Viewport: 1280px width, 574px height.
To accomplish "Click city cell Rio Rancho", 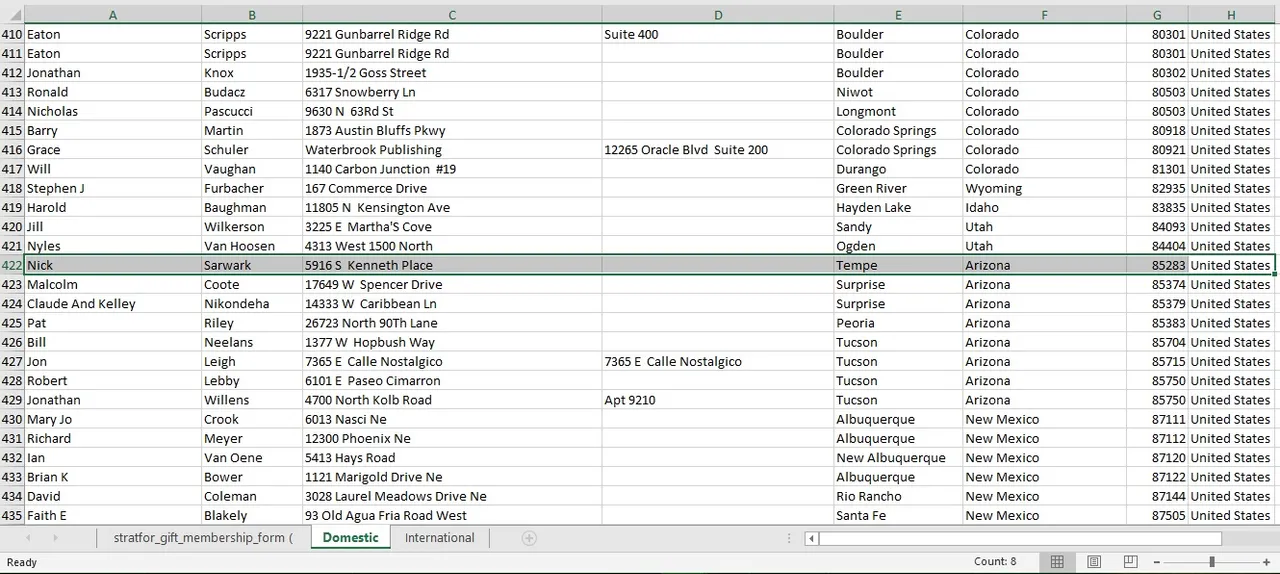I will pos(898,496).
